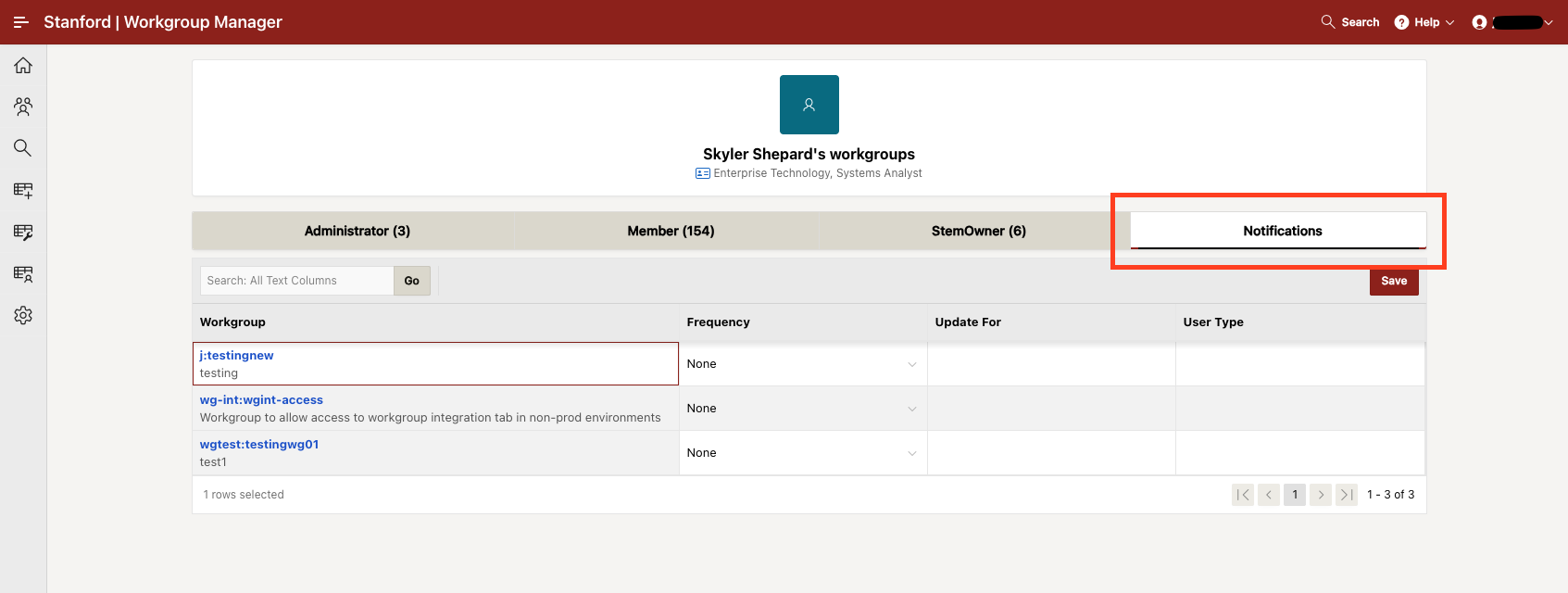Click User Type cell of wgtest:testingwg01

click(x=1300, y=453)
